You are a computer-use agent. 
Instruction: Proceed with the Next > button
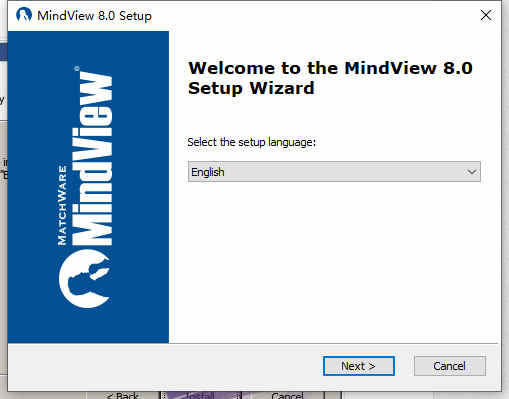tap(359, 366)
